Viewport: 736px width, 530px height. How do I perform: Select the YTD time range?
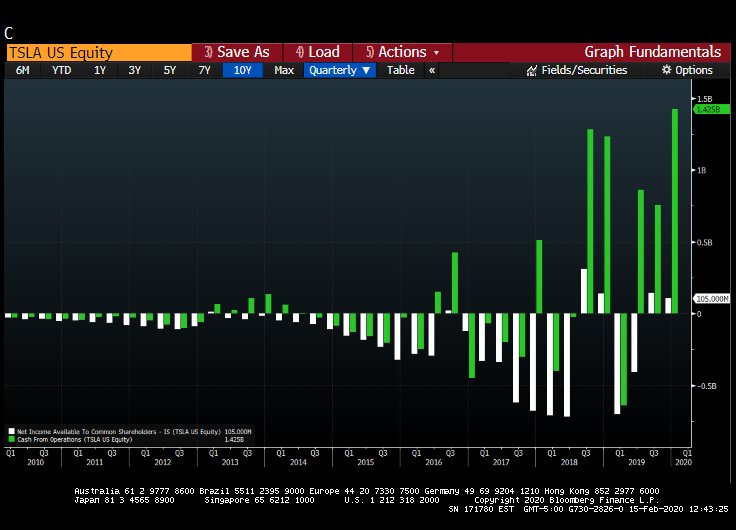(62, 70)
